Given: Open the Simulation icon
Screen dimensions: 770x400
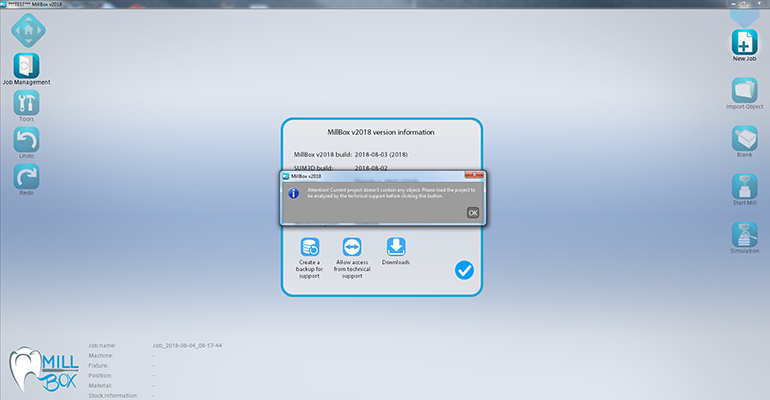Looking at the screenshot, I should click(x=744, y=235).
